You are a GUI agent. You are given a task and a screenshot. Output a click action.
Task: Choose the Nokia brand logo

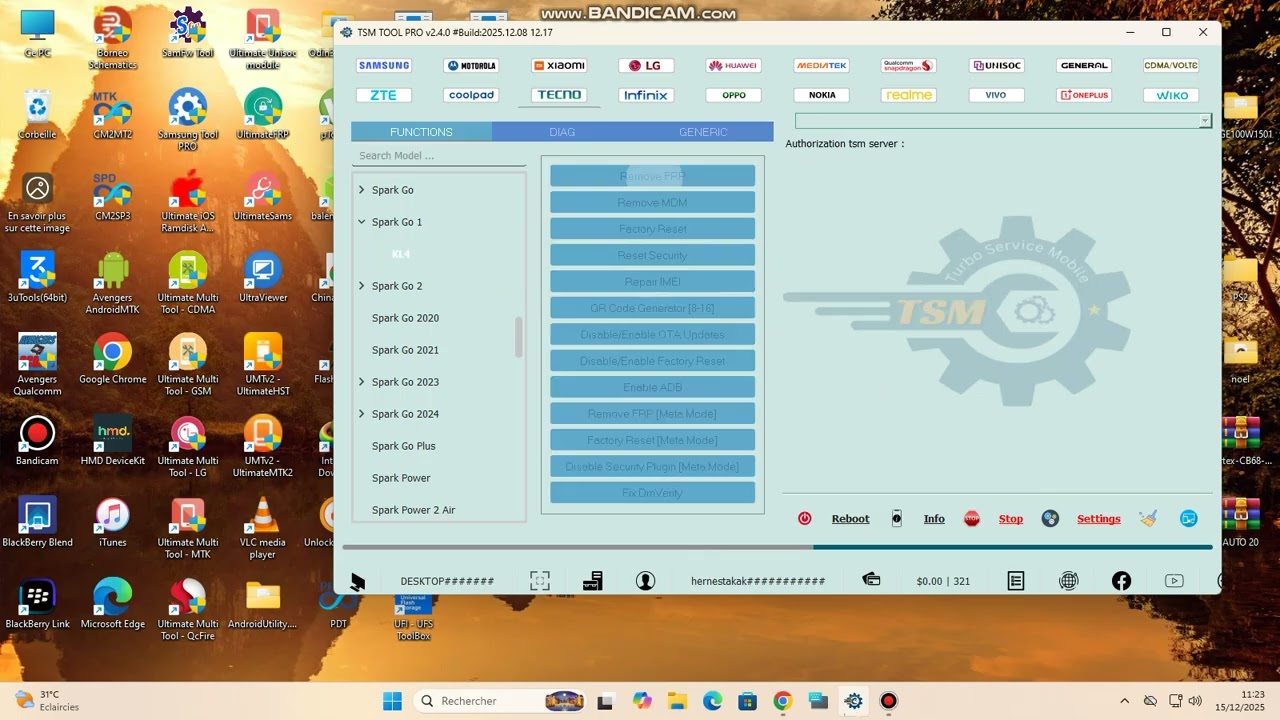[x=821, y=96]
